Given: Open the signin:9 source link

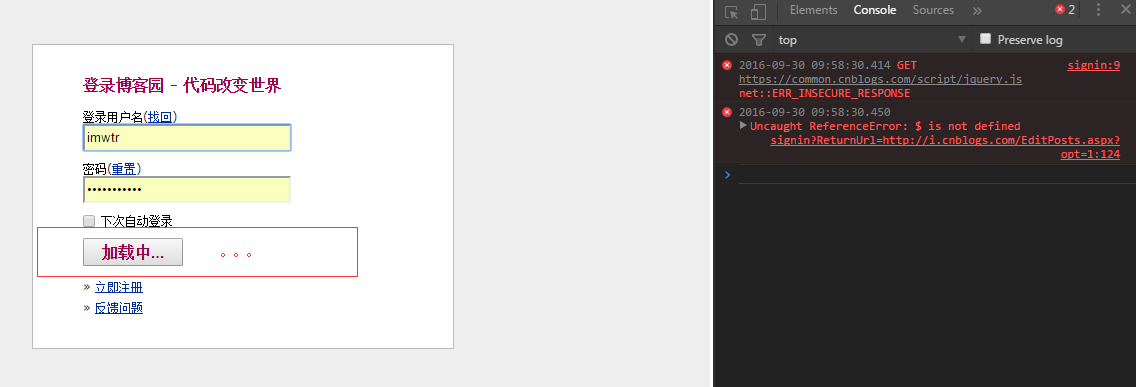Looking at the screenshot, I should 1093,66.
